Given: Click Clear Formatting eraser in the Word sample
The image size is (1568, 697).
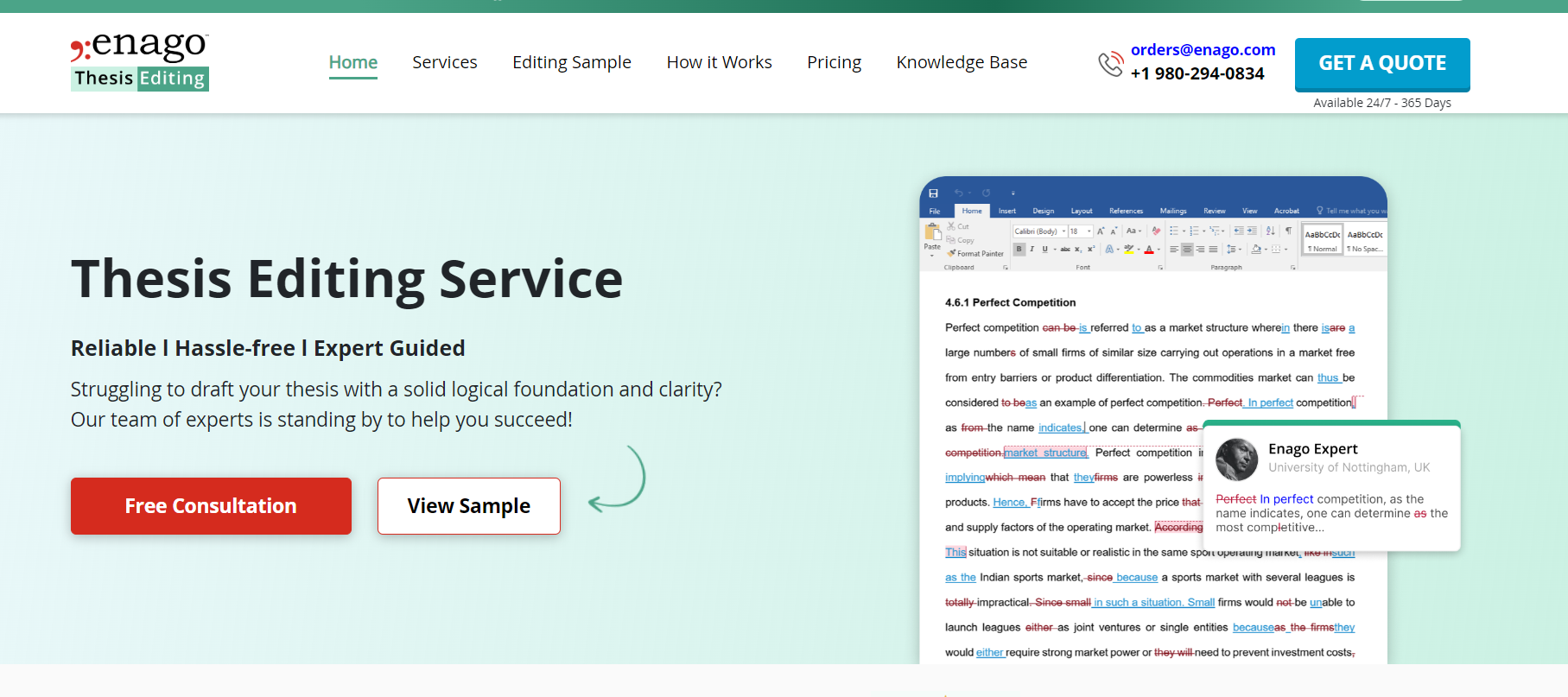Looking at the screenshot, I should pos(1157,231).
